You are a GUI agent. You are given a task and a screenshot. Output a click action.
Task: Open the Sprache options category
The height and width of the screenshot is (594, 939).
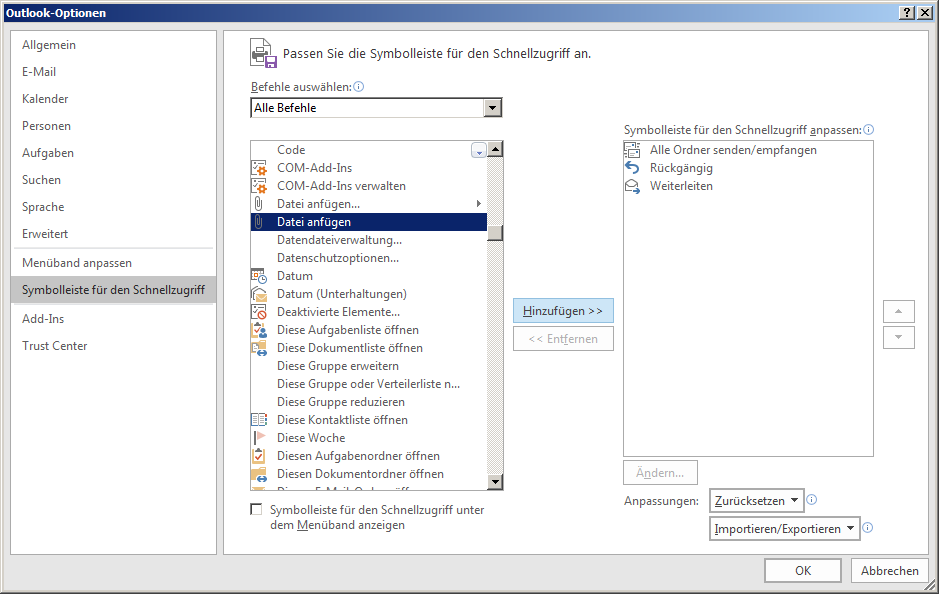pos(113,207)
